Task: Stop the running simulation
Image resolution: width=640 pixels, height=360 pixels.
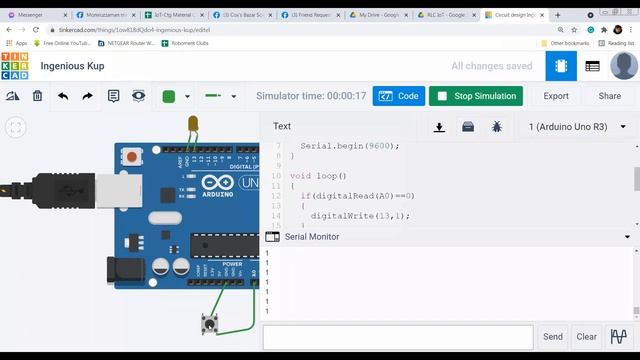Action: click(x=476, y=96)
